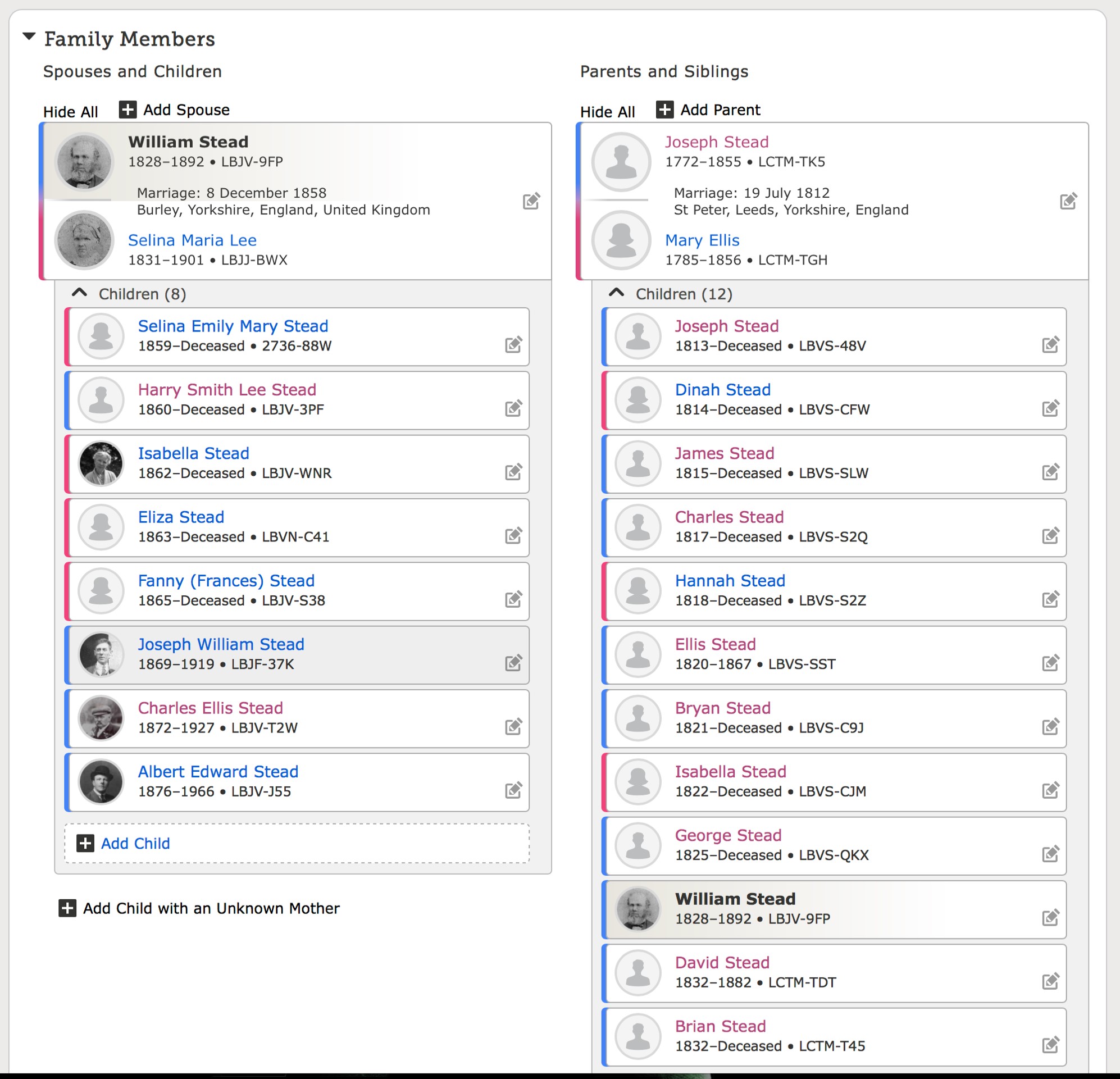This screenshot has width=1120, height=1079.
Task: Open Joseph William Stead's profile link
Action: click(x=221, y=644)
